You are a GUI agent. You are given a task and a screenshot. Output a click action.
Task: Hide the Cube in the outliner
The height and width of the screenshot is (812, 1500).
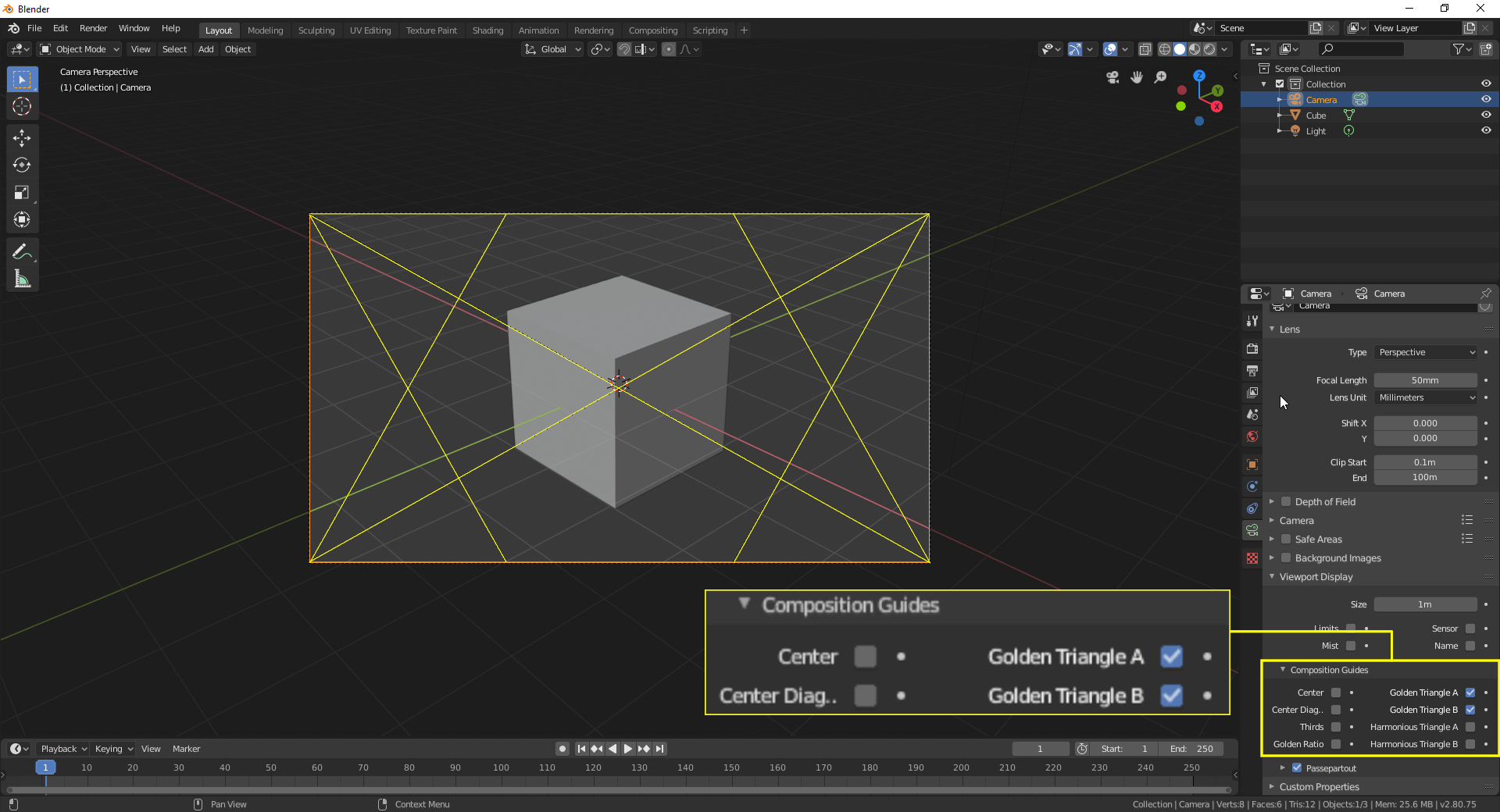1486,115
